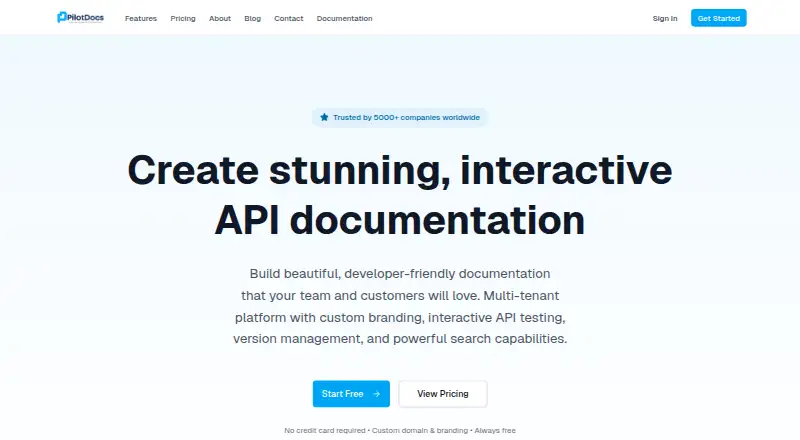The image size is (800, 440).
Task: Click the arrow icon in Start Free
Action: point(377,394)
